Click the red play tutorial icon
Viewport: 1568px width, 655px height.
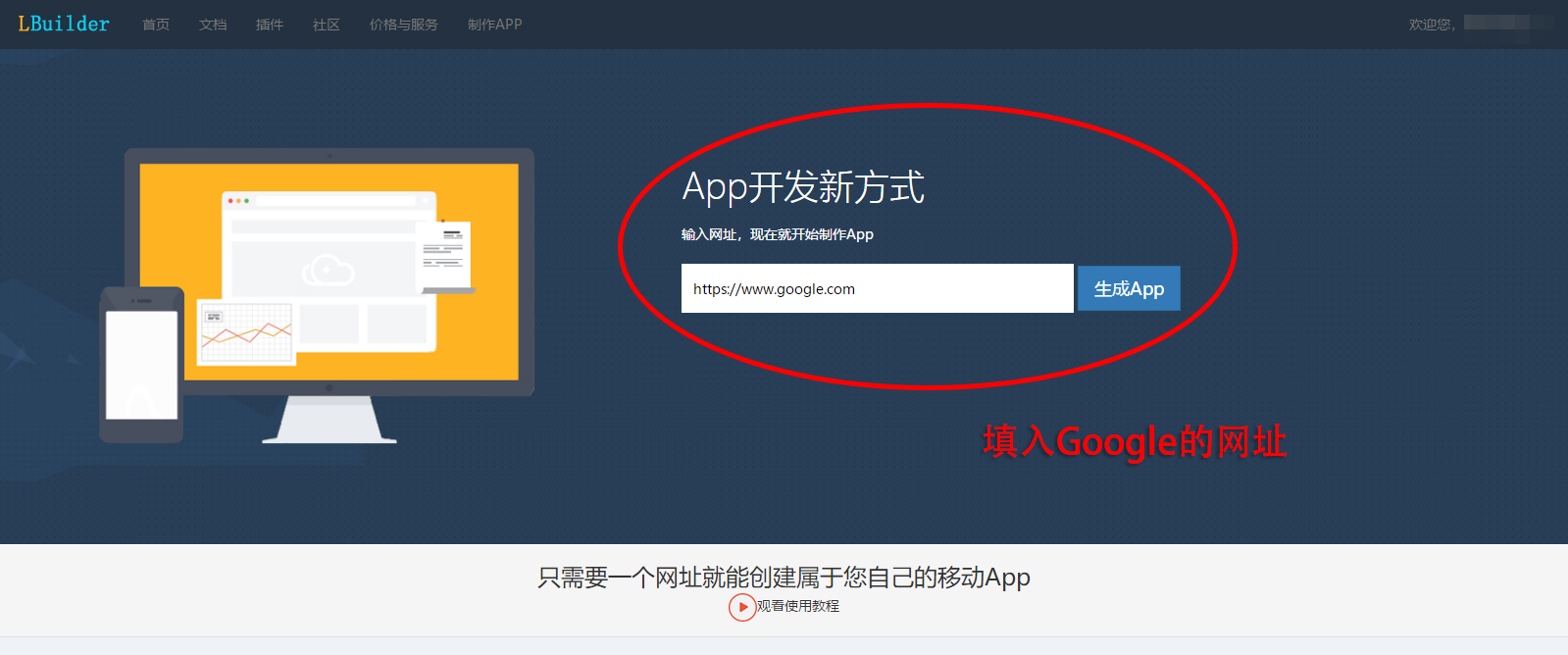[x=742, y=607]
